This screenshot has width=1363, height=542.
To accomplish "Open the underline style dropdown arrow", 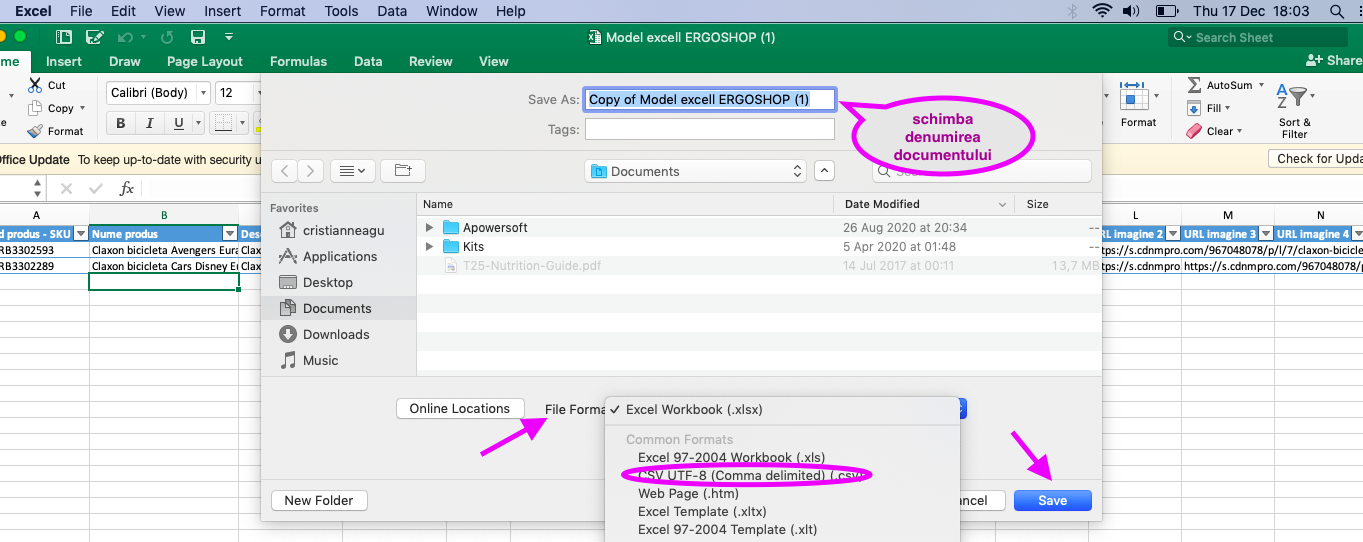I will tap(196, 123).
